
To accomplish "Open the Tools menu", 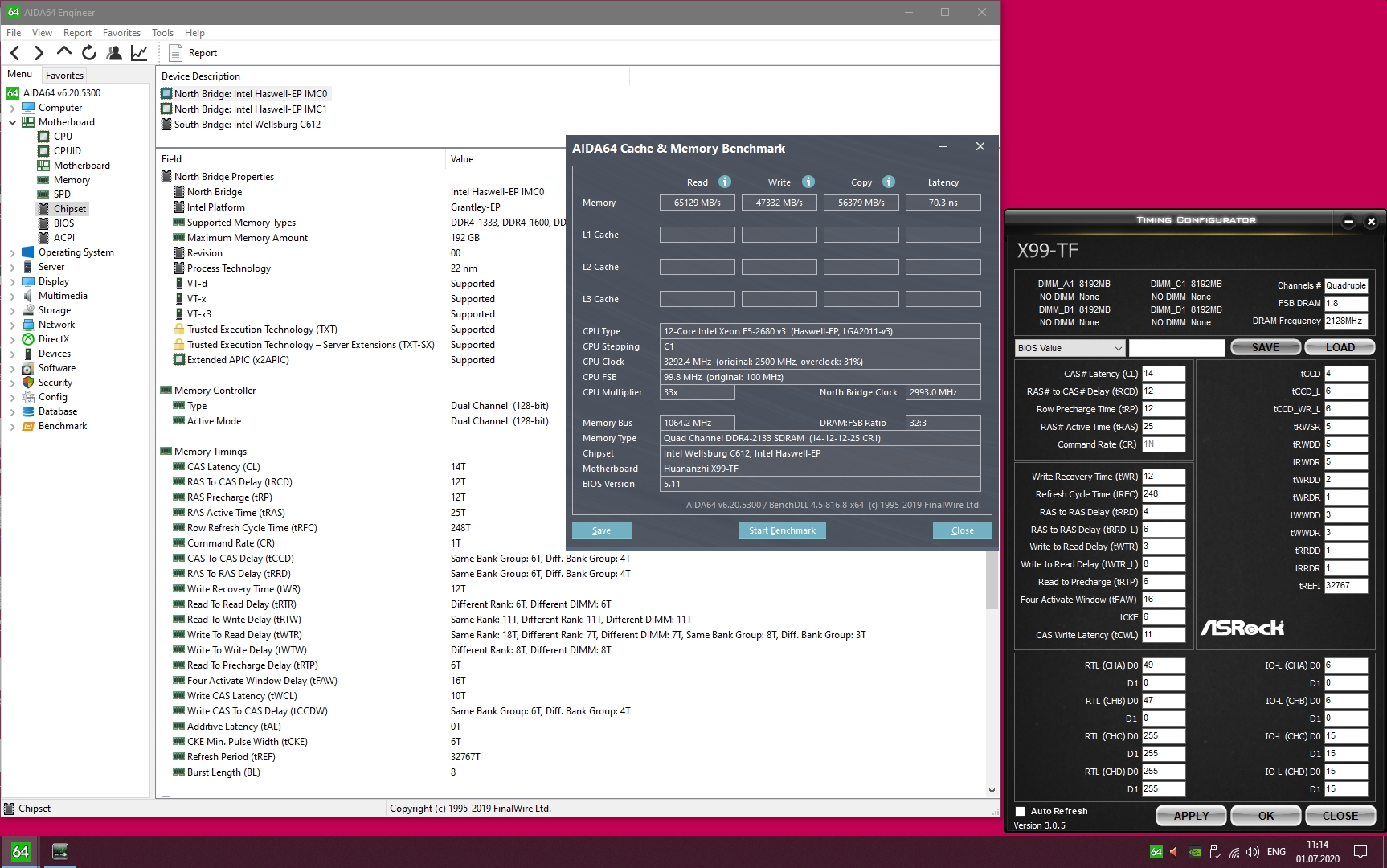I will pos(162,33).
